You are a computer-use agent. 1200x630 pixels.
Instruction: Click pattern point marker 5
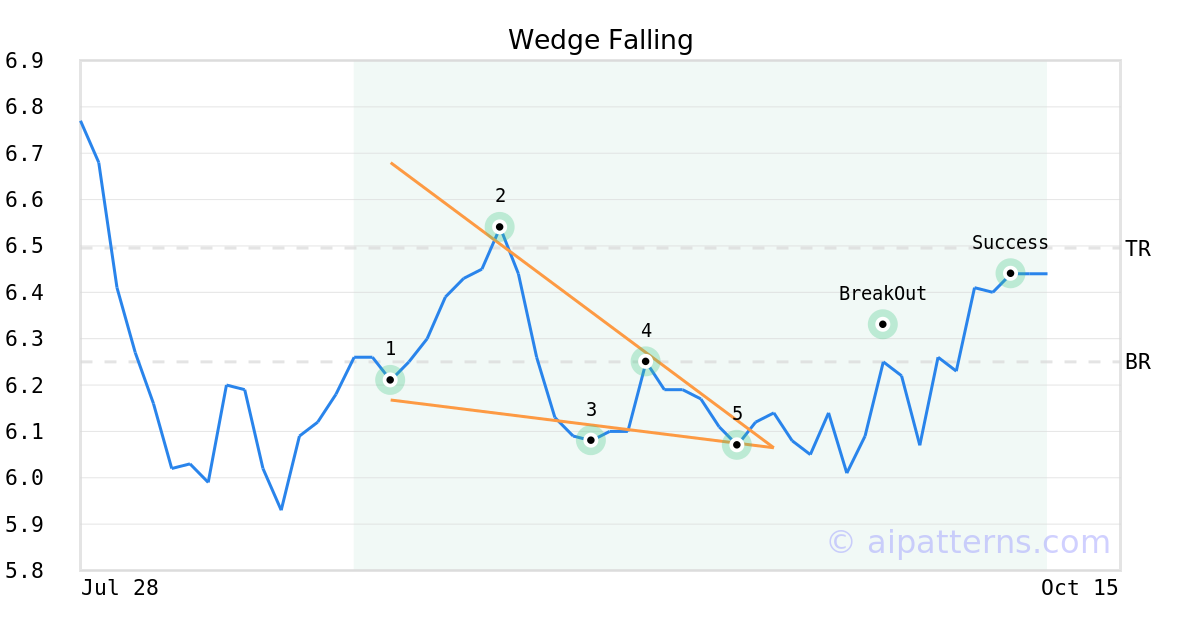pos(737,445)
